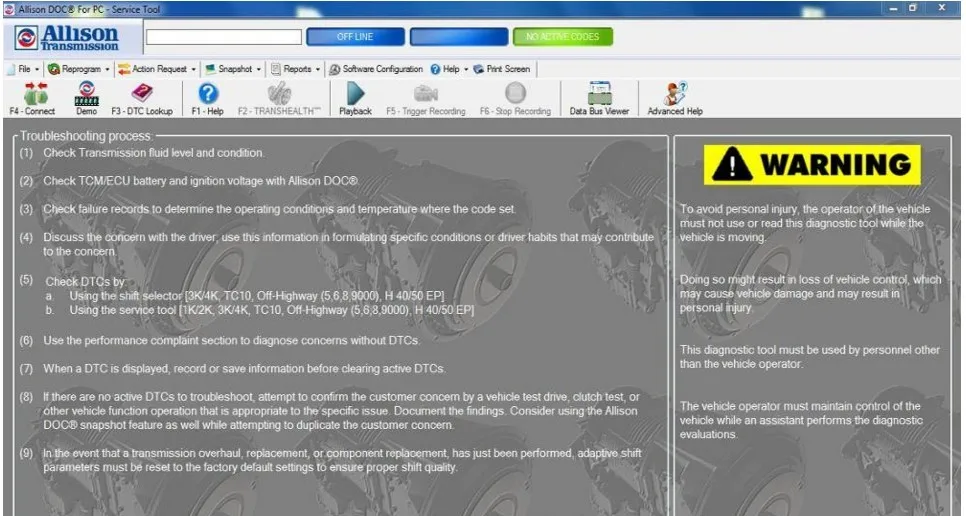Click the blank blue status indicator

tap(459, 37)
